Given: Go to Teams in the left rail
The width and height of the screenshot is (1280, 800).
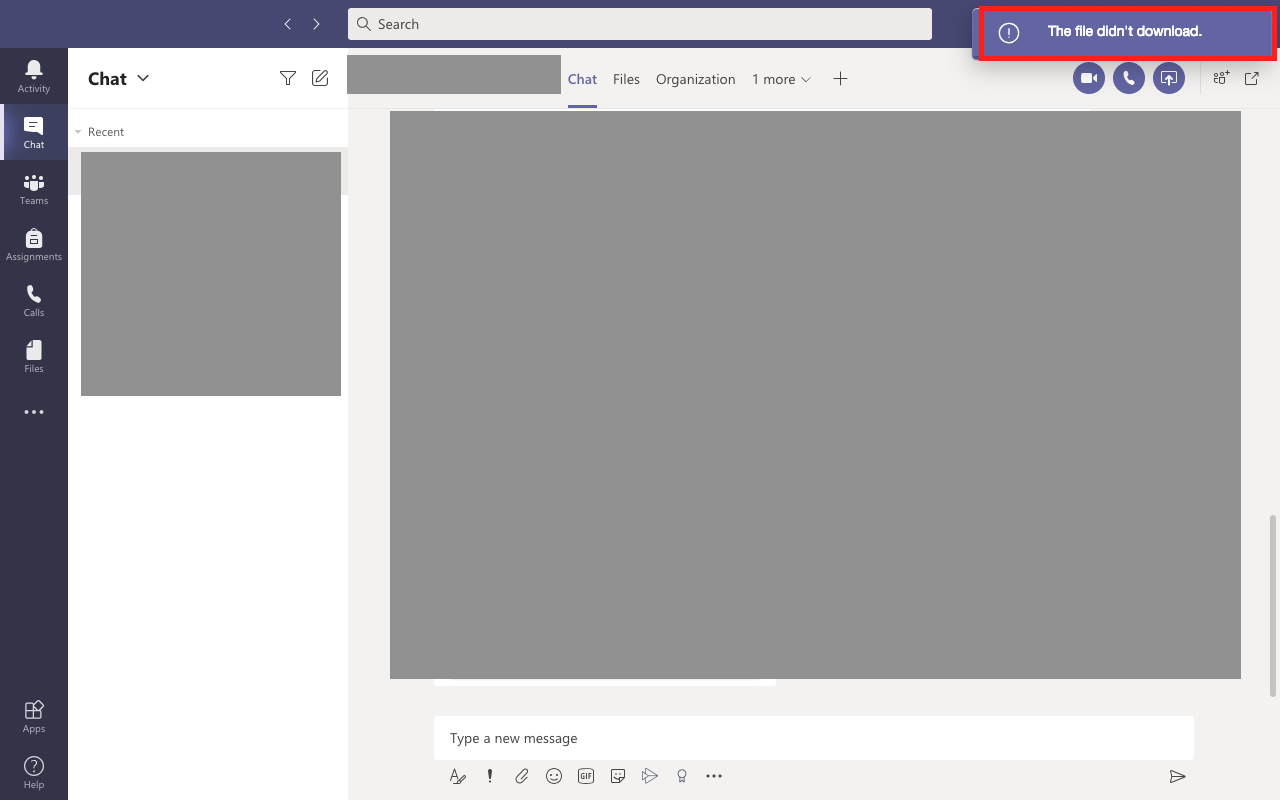Looking at the screenshot, I should (34, 188).
